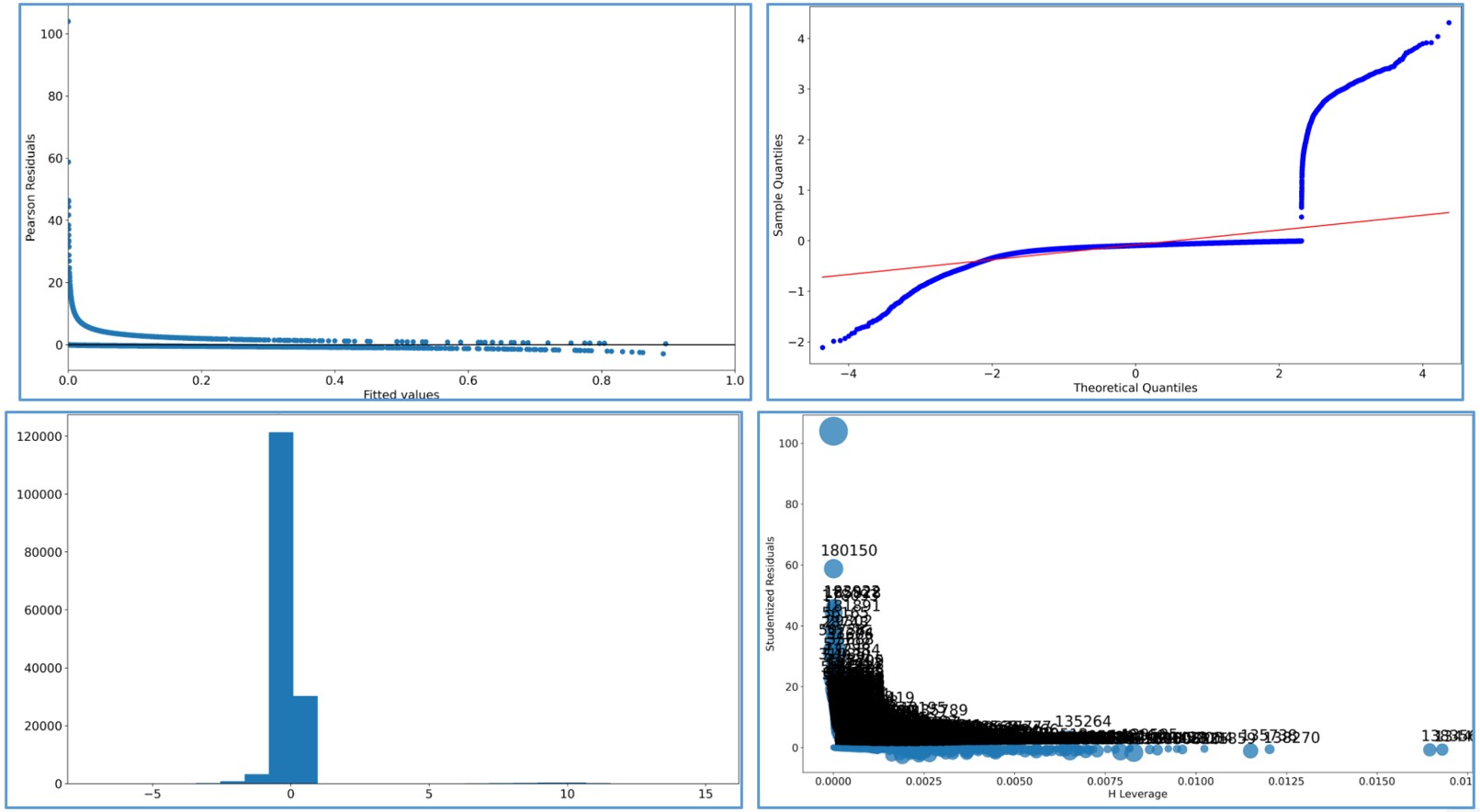Click the "15" tick on the histogram x-axis

pos(705,794)
